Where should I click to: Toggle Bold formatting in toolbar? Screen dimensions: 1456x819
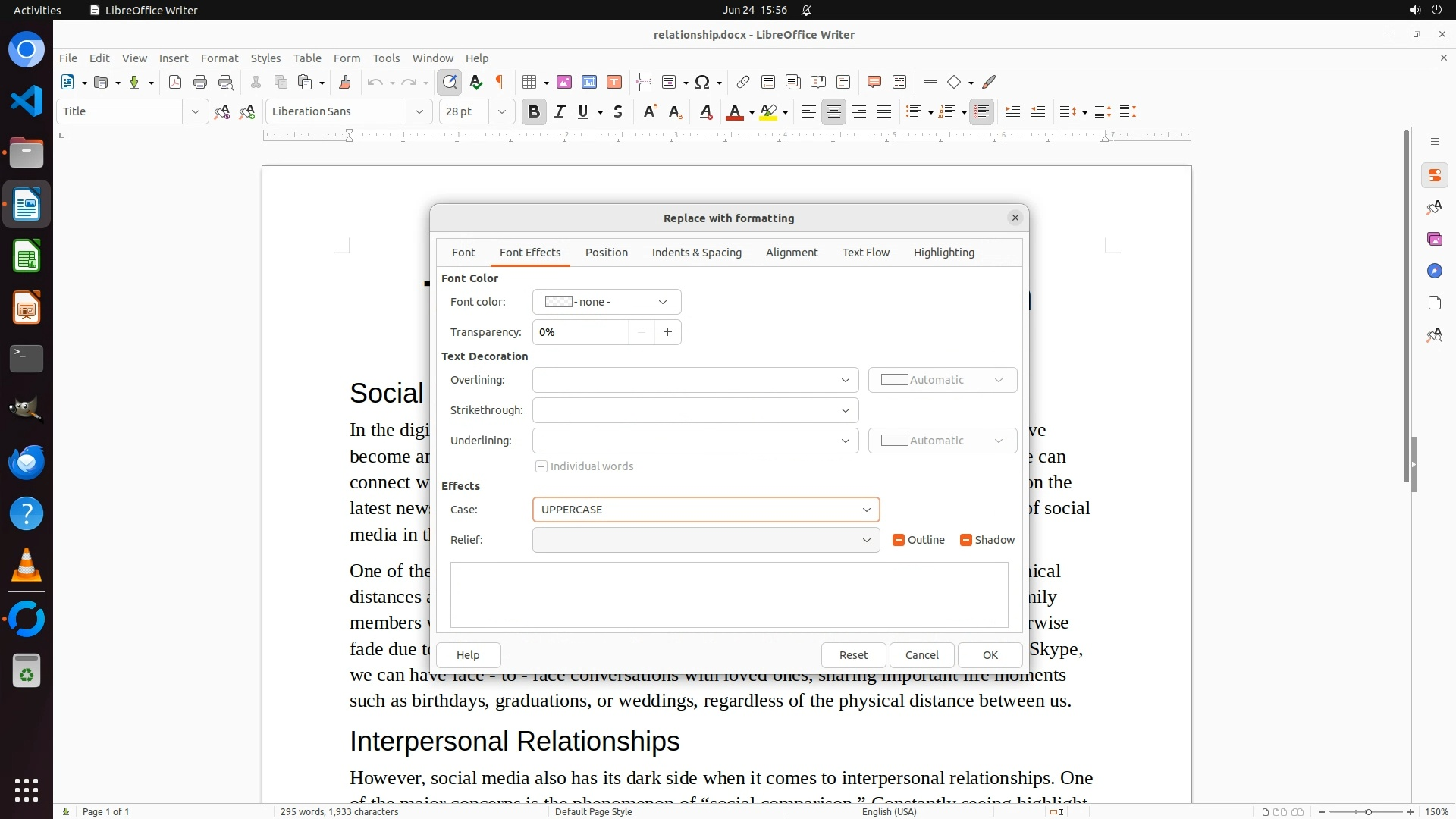[533, 112]
